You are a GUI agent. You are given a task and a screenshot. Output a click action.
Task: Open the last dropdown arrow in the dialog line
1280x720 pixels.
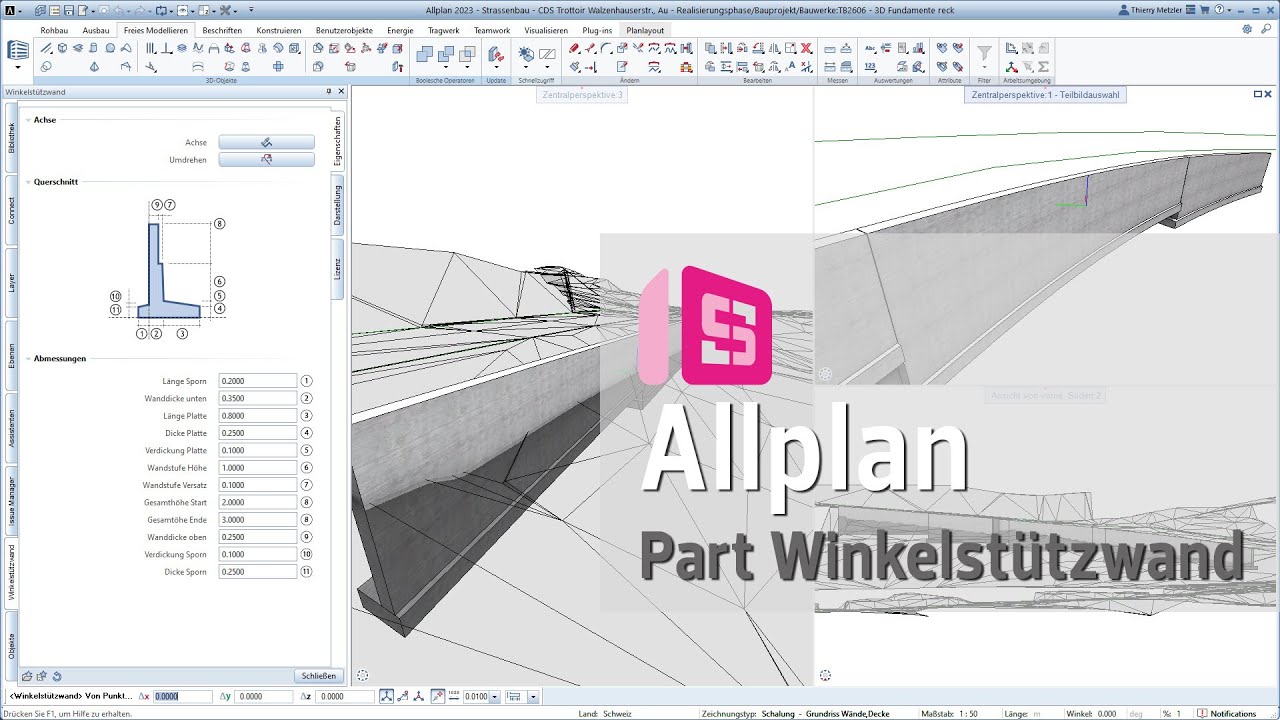tap(534, 696)
